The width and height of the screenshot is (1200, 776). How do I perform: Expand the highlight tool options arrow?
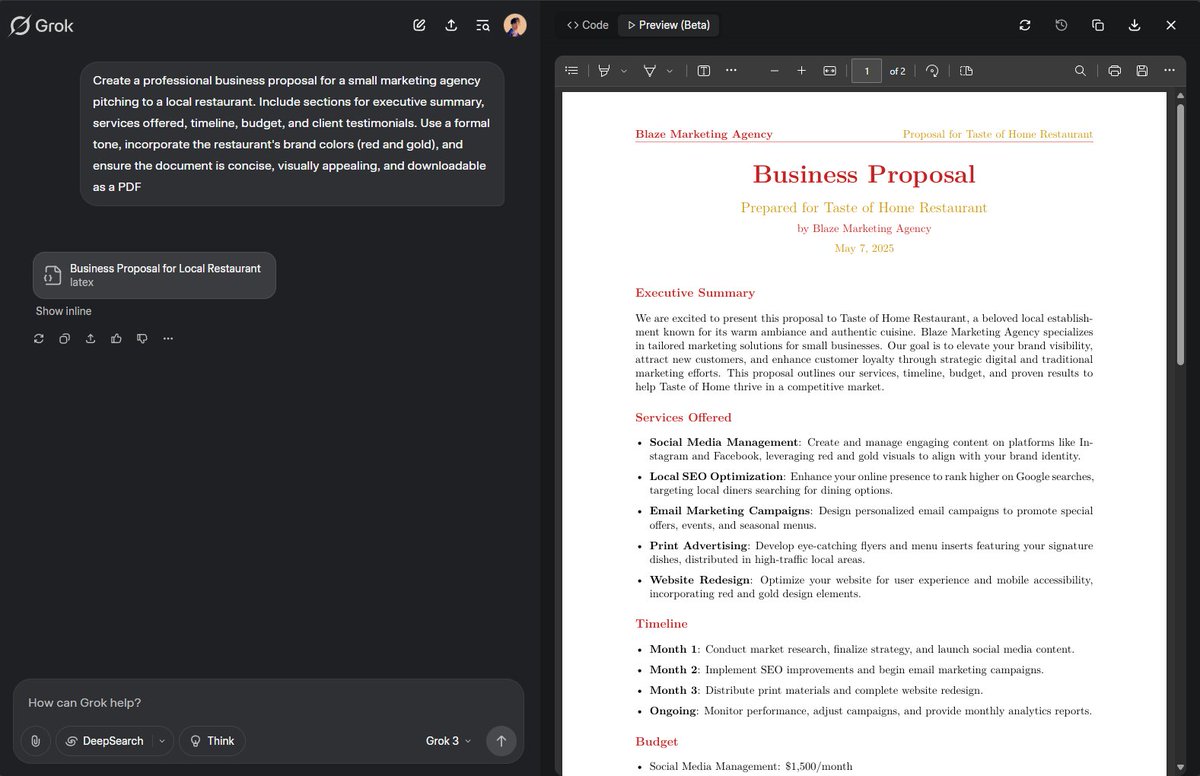624,70
